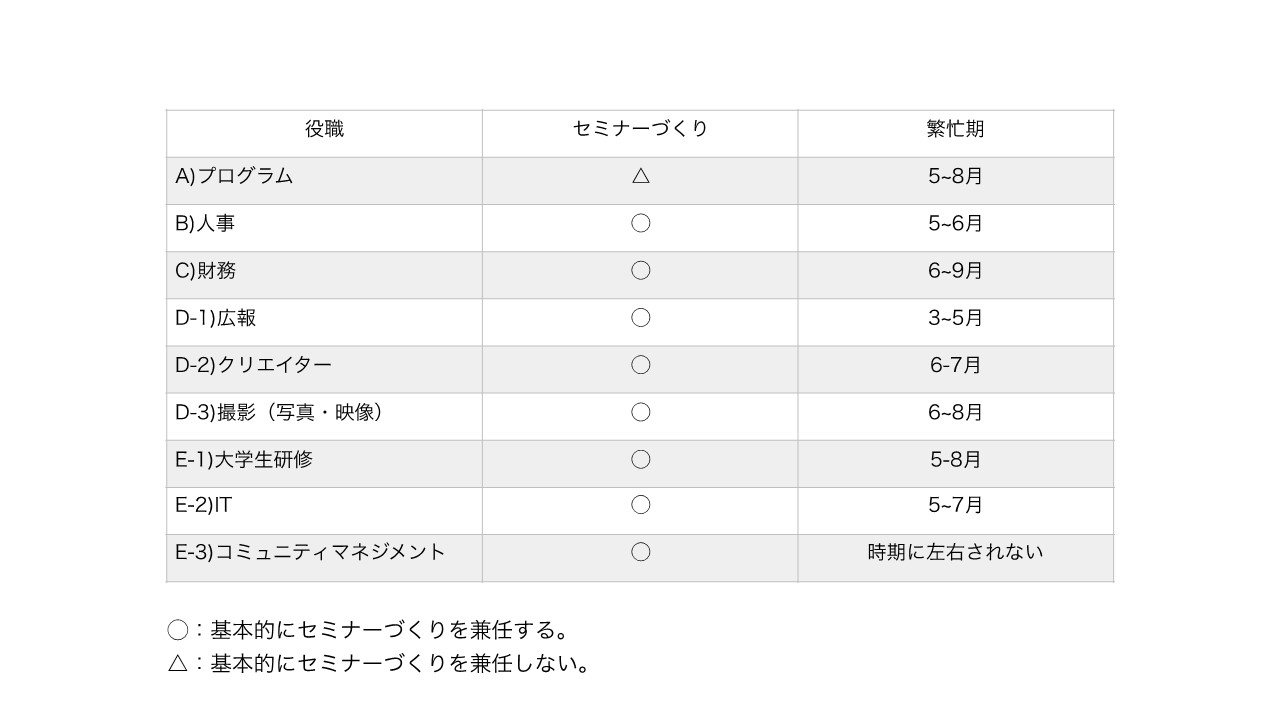Screen dimensions: 1280x720
Task: Click the 3~5月 cell for 広報
Action: coord(955,318)
